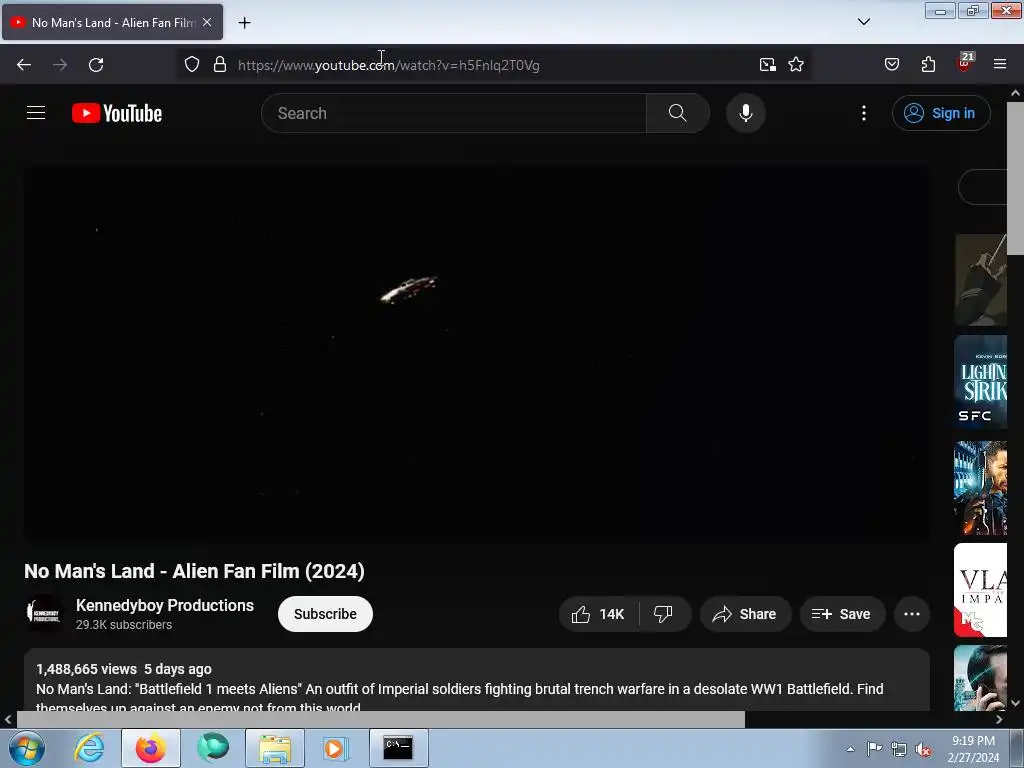Open the Firefox extensions puzzle icon

(x=928, y=65)
